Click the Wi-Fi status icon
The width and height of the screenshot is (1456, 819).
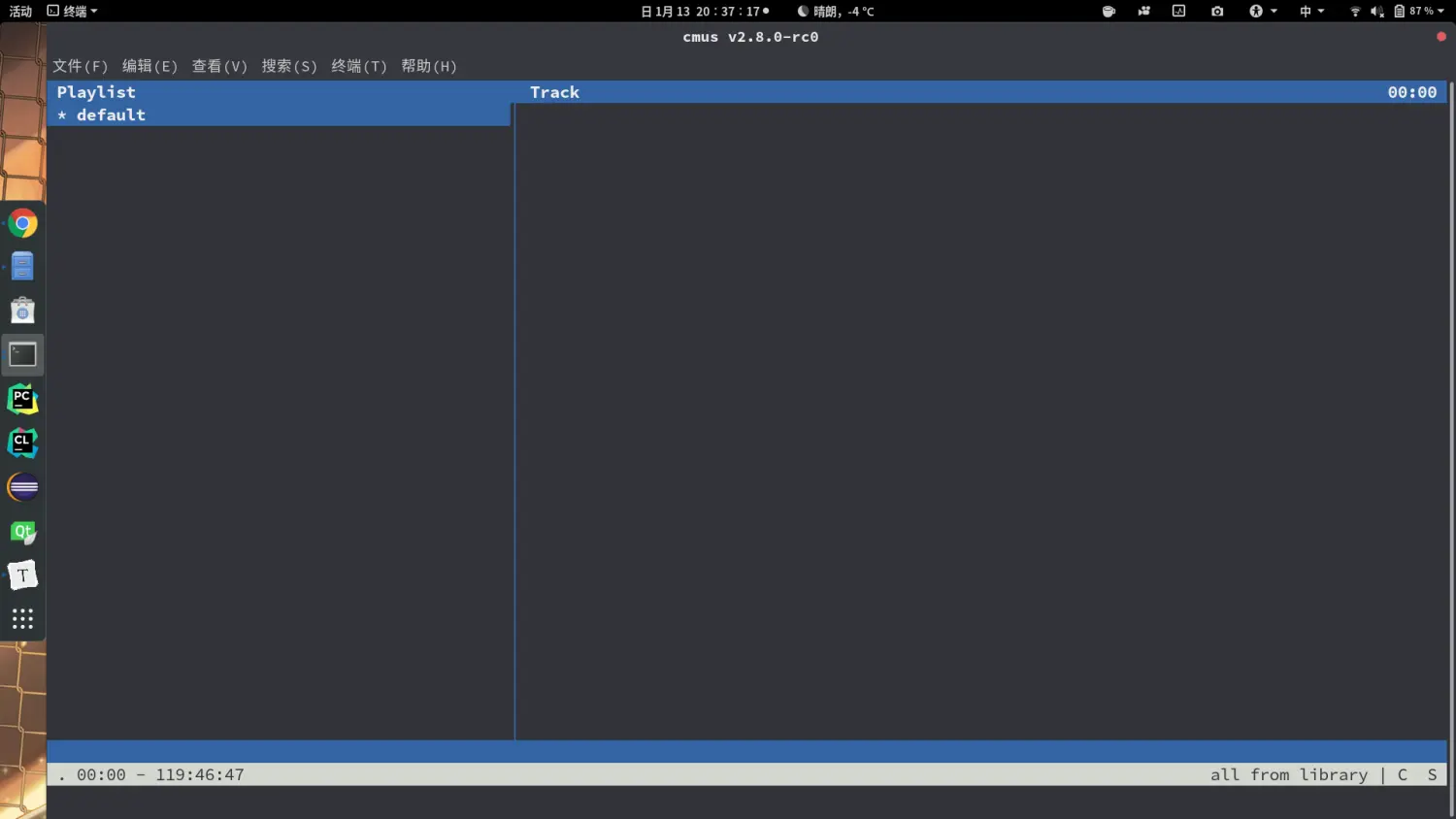click(x=1355, y=12)
